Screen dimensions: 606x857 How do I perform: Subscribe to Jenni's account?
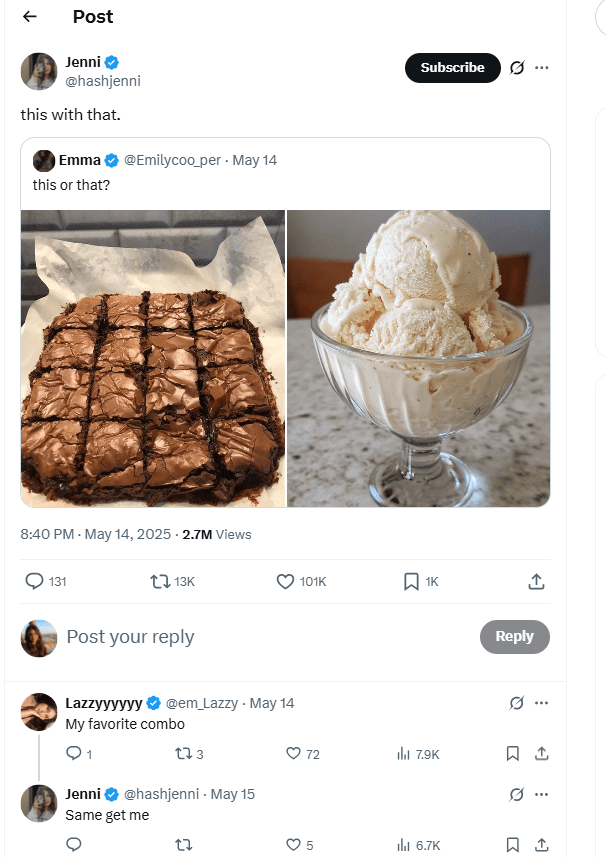point(452,68)
